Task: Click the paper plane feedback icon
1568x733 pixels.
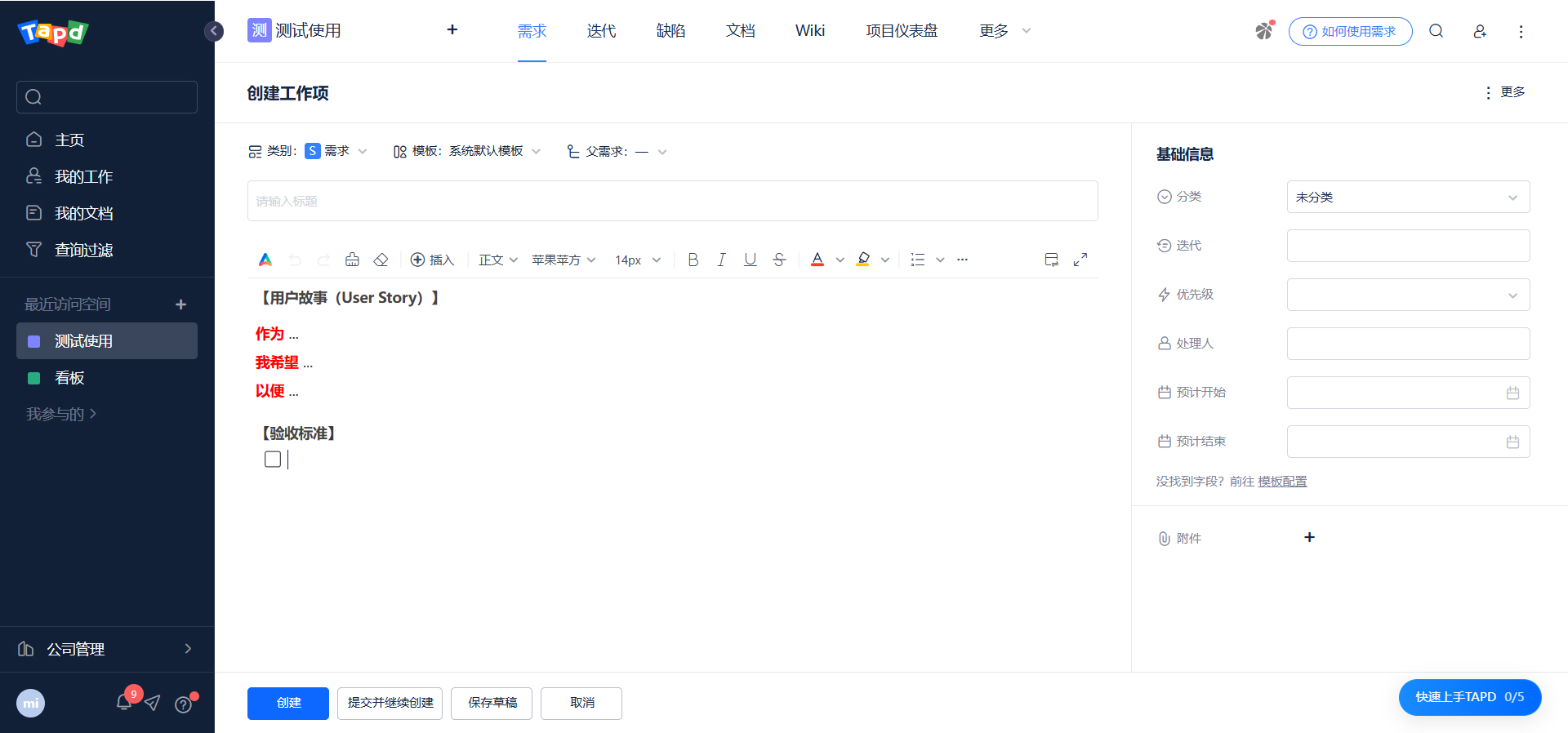Action: pyautogui.click(x=153, y=703)
